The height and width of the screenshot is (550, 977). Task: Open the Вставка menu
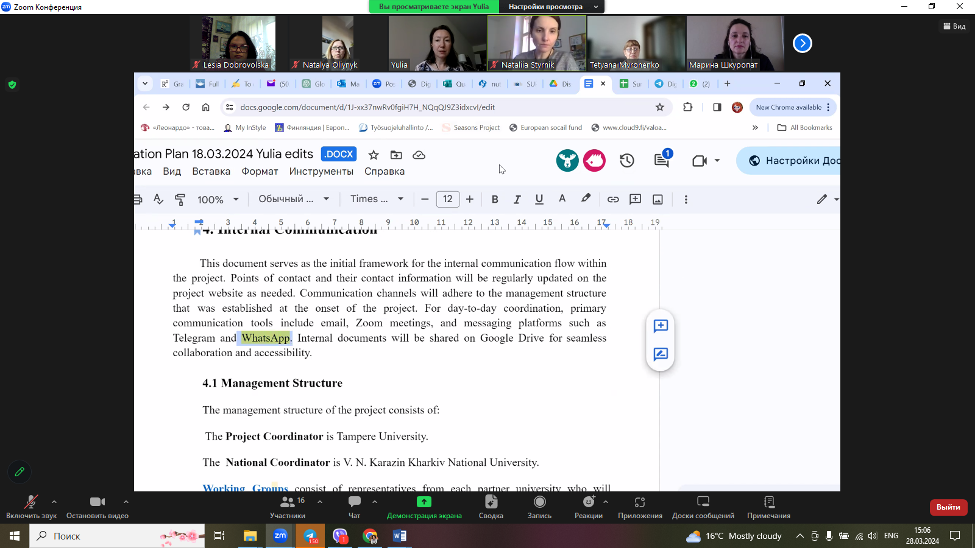[211, 171]
